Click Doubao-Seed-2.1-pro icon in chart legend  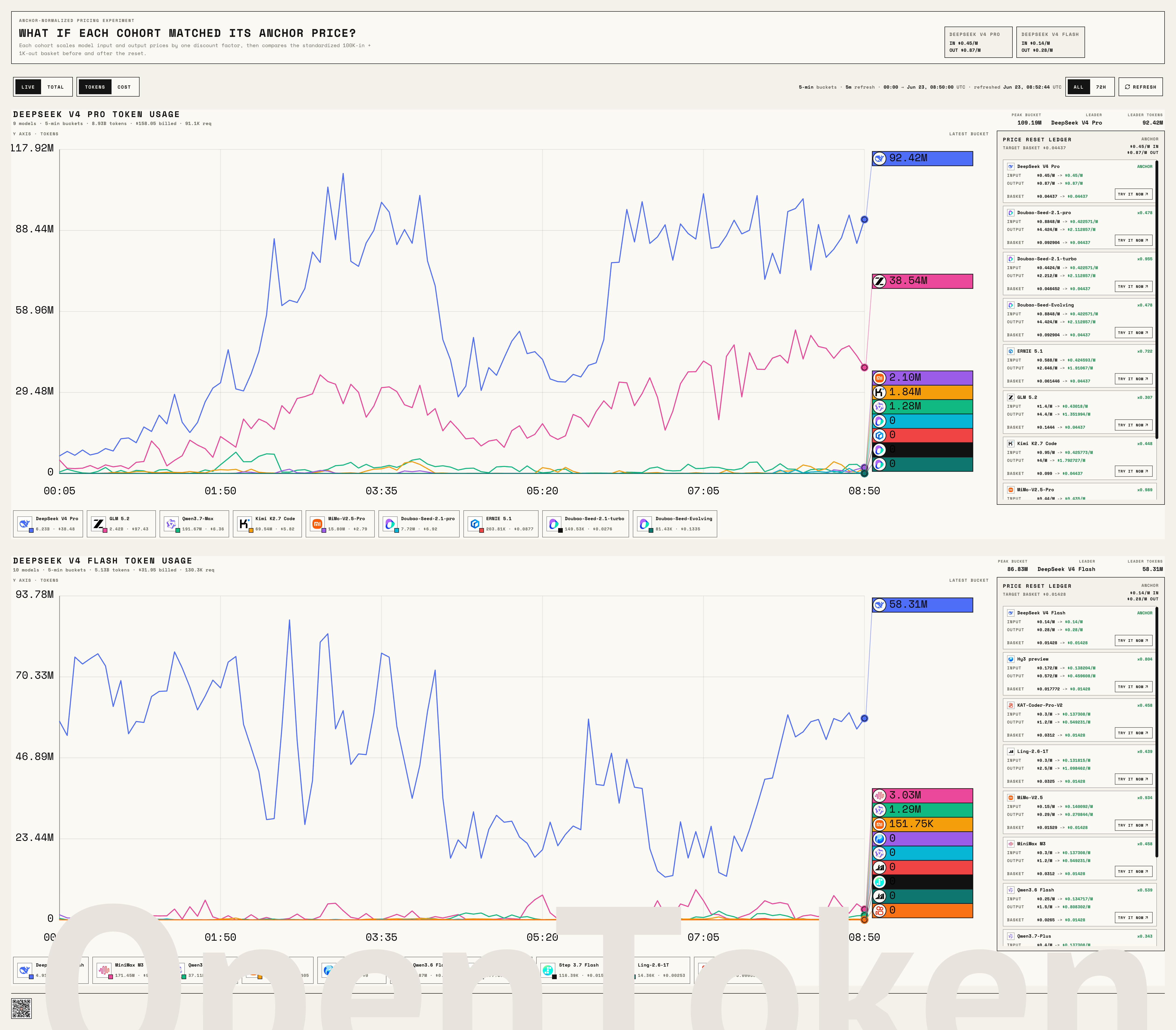tap(390, 524)
